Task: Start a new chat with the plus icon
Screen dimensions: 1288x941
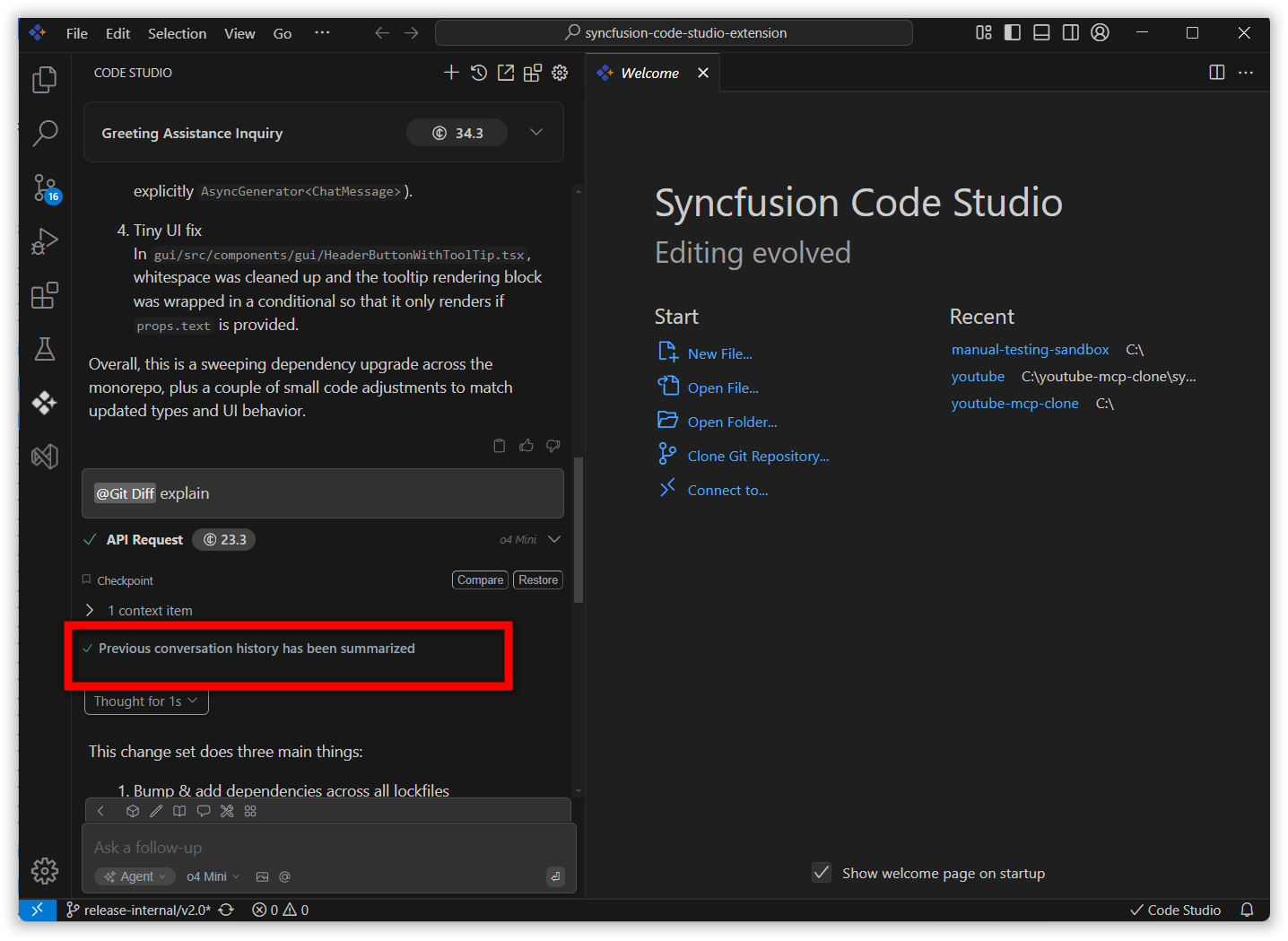Action: 451,73
